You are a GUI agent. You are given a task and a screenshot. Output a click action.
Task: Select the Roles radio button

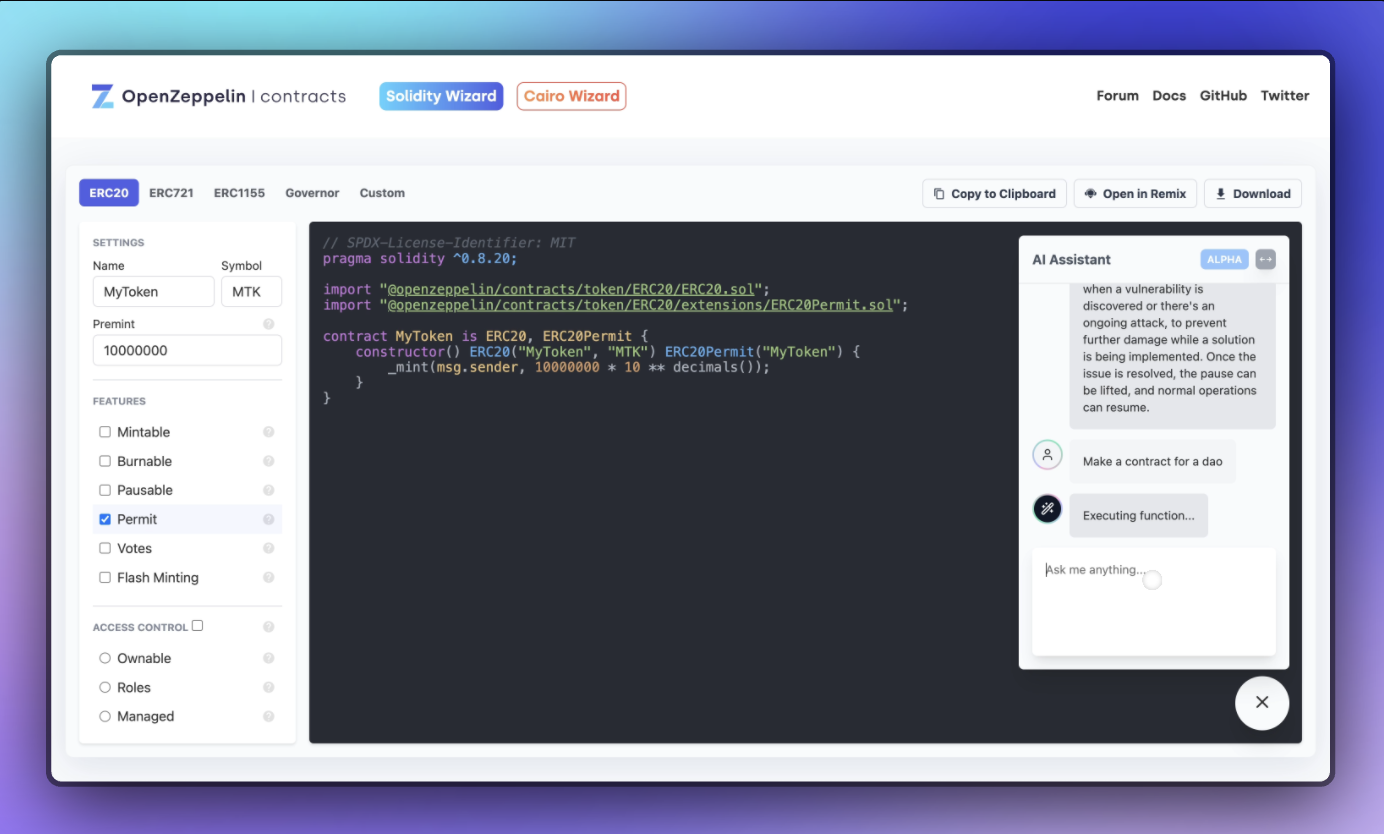click(105, 687)
